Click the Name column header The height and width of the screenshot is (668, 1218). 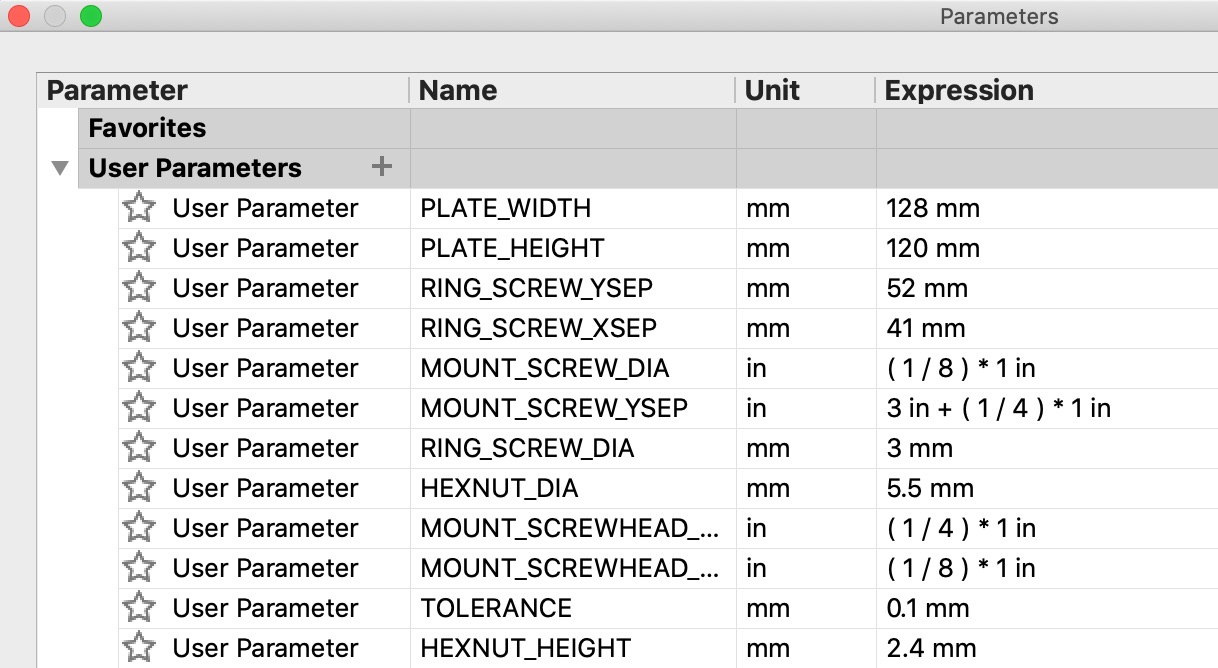pyautogui.click(x=458, y=90)
